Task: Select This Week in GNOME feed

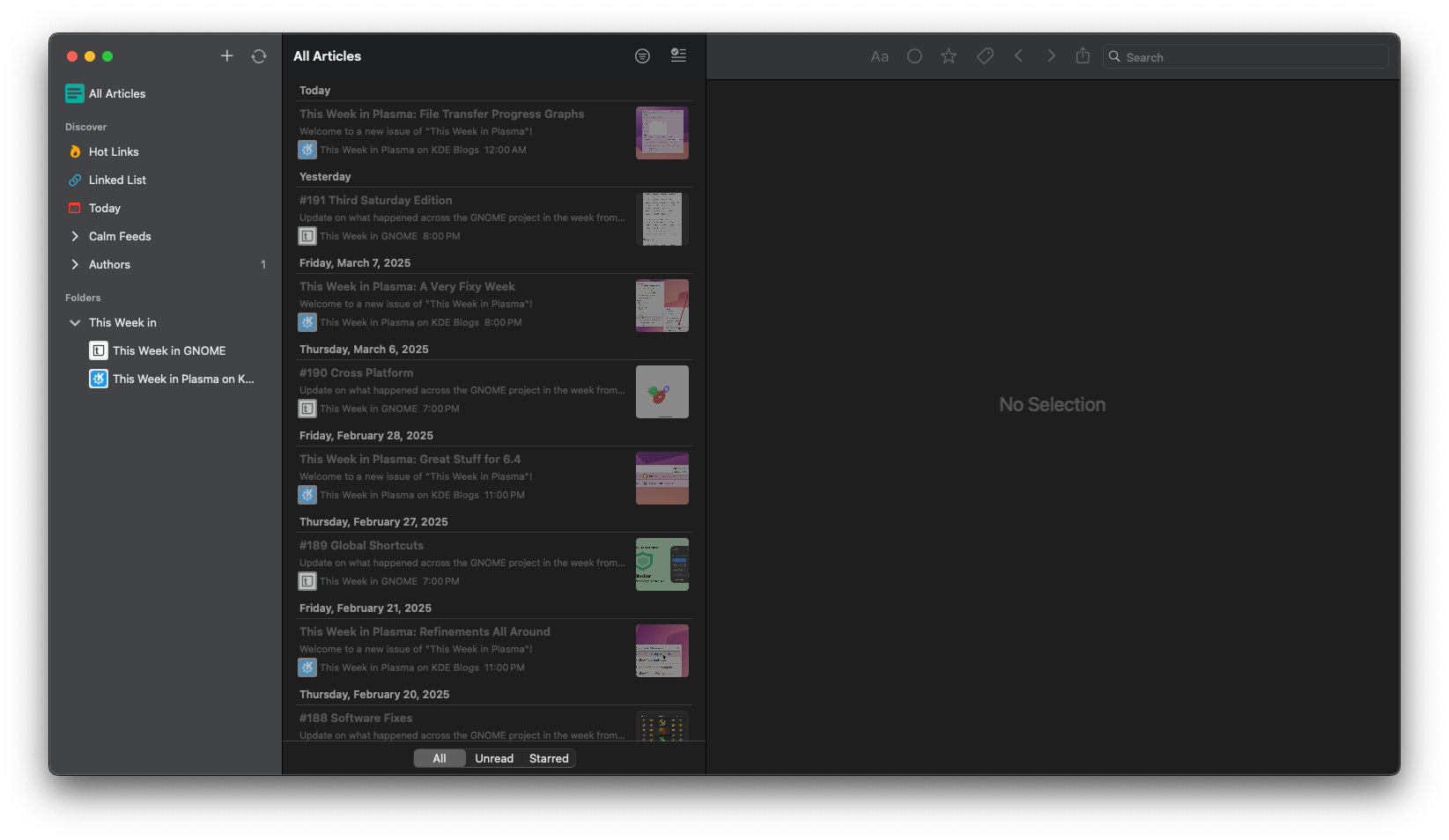Action: [x=169, y=350]
